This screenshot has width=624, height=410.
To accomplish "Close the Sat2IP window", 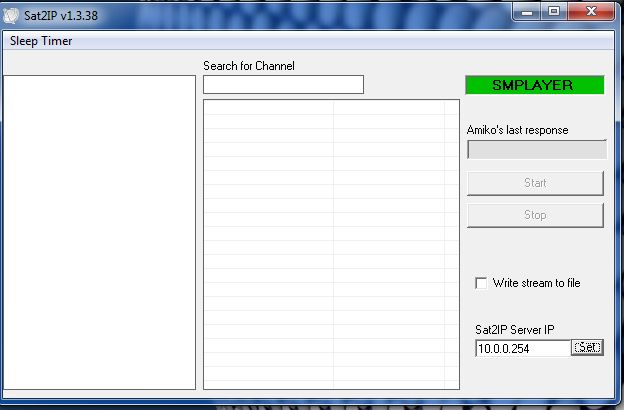I will click(590, 10).
